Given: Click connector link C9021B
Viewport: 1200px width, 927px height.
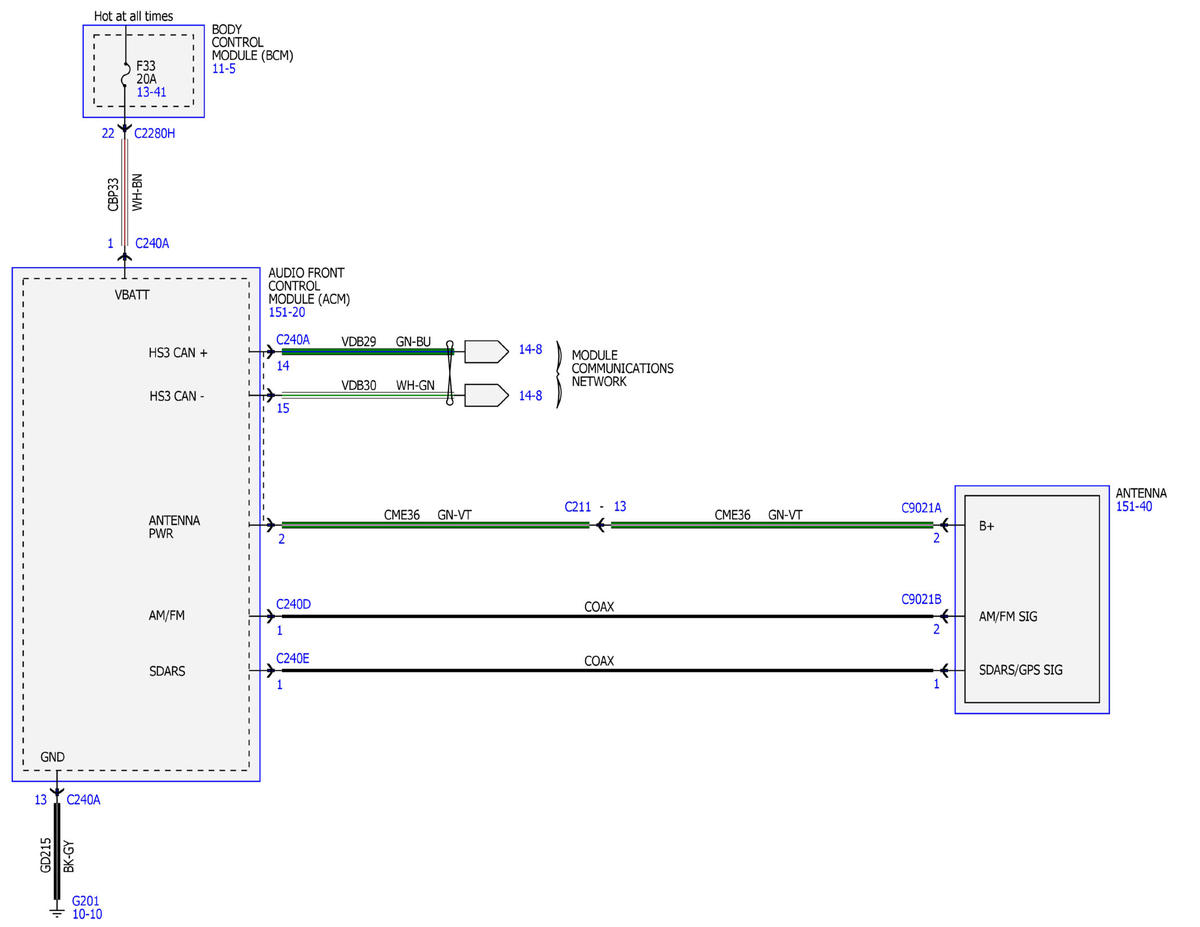Looking at the screenshot, I should pos(921,599).
